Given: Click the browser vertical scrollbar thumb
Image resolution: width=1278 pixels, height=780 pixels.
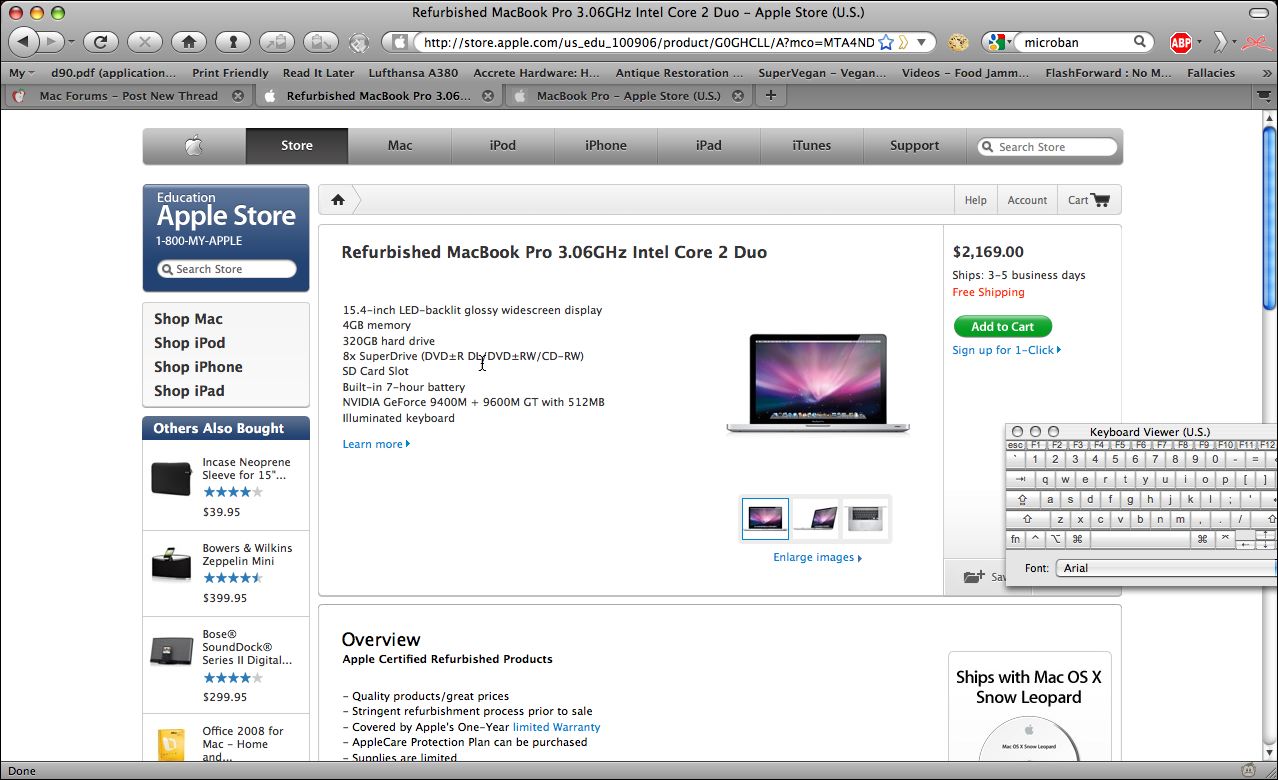Looking at the screenshot, I should point(1269,218).
